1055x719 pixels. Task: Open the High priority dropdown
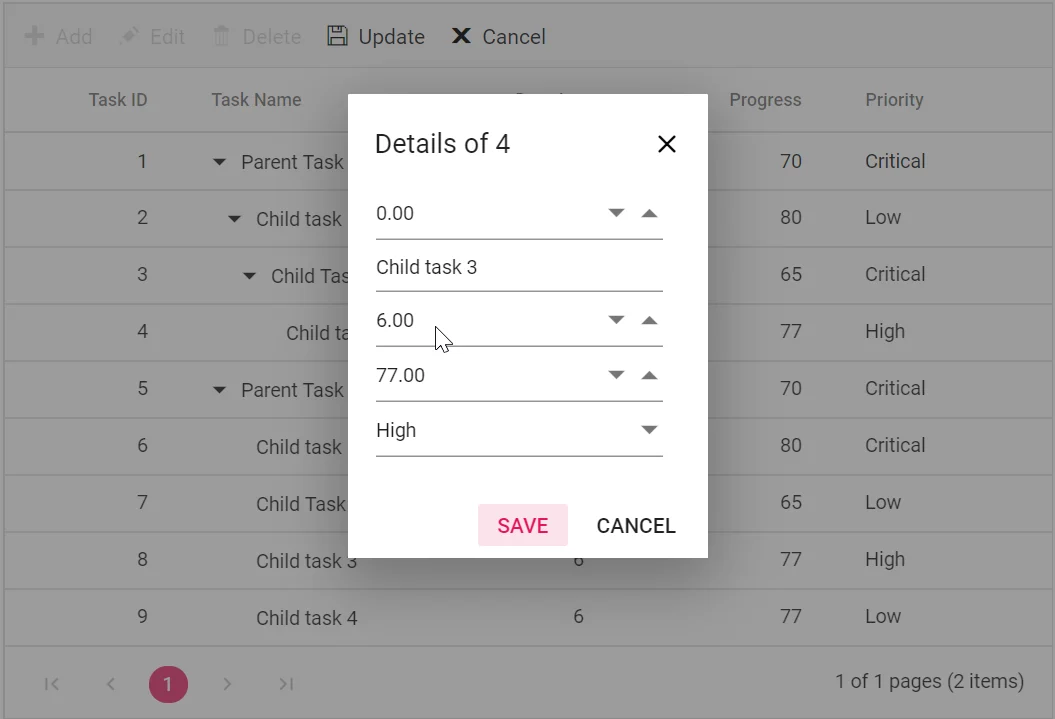coord(649,429)
